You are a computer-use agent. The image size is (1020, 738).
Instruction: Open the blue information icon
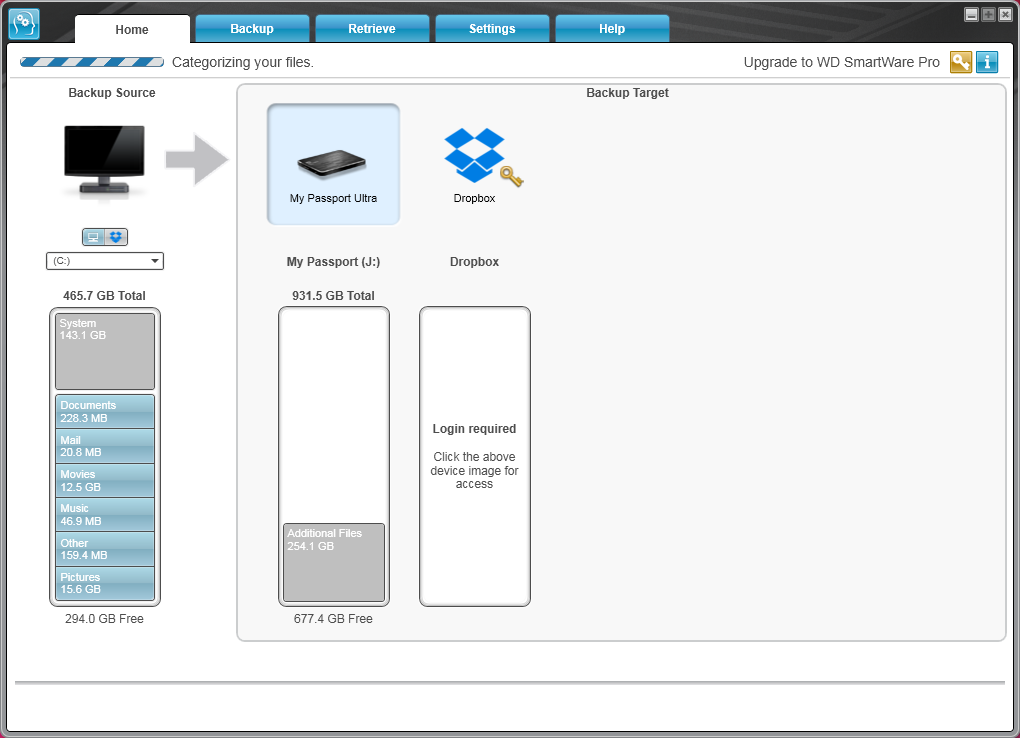(x=987, y=62)
